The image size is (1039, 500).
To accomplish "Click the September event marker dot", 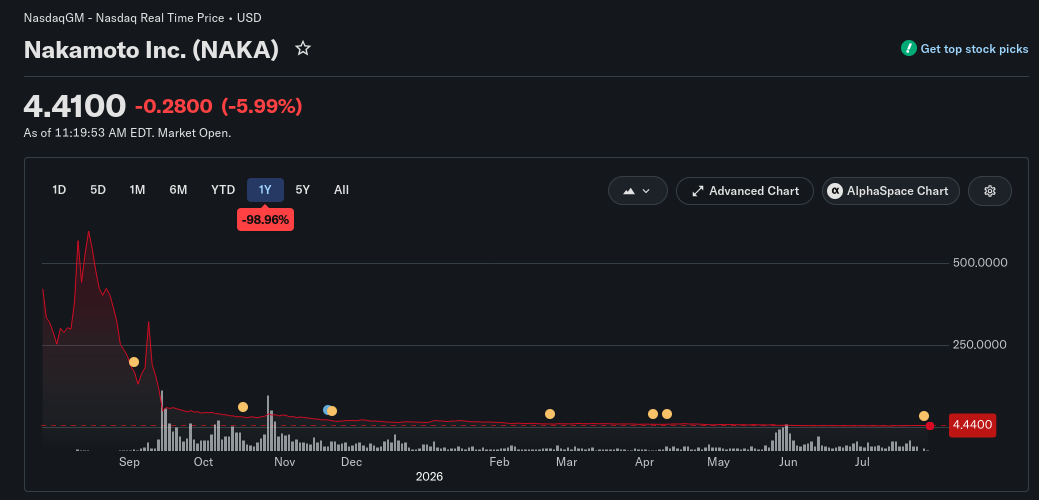I will [134, 362].
